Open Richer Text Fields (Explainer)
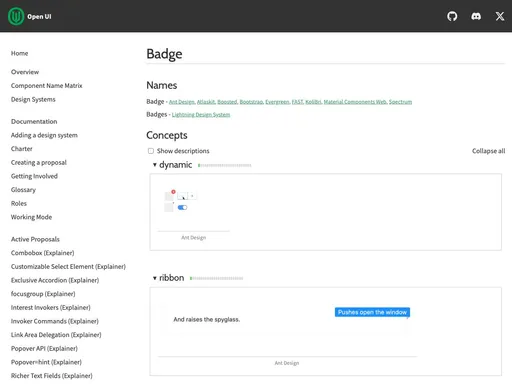 pyautogui.click(x=51, y=376)
